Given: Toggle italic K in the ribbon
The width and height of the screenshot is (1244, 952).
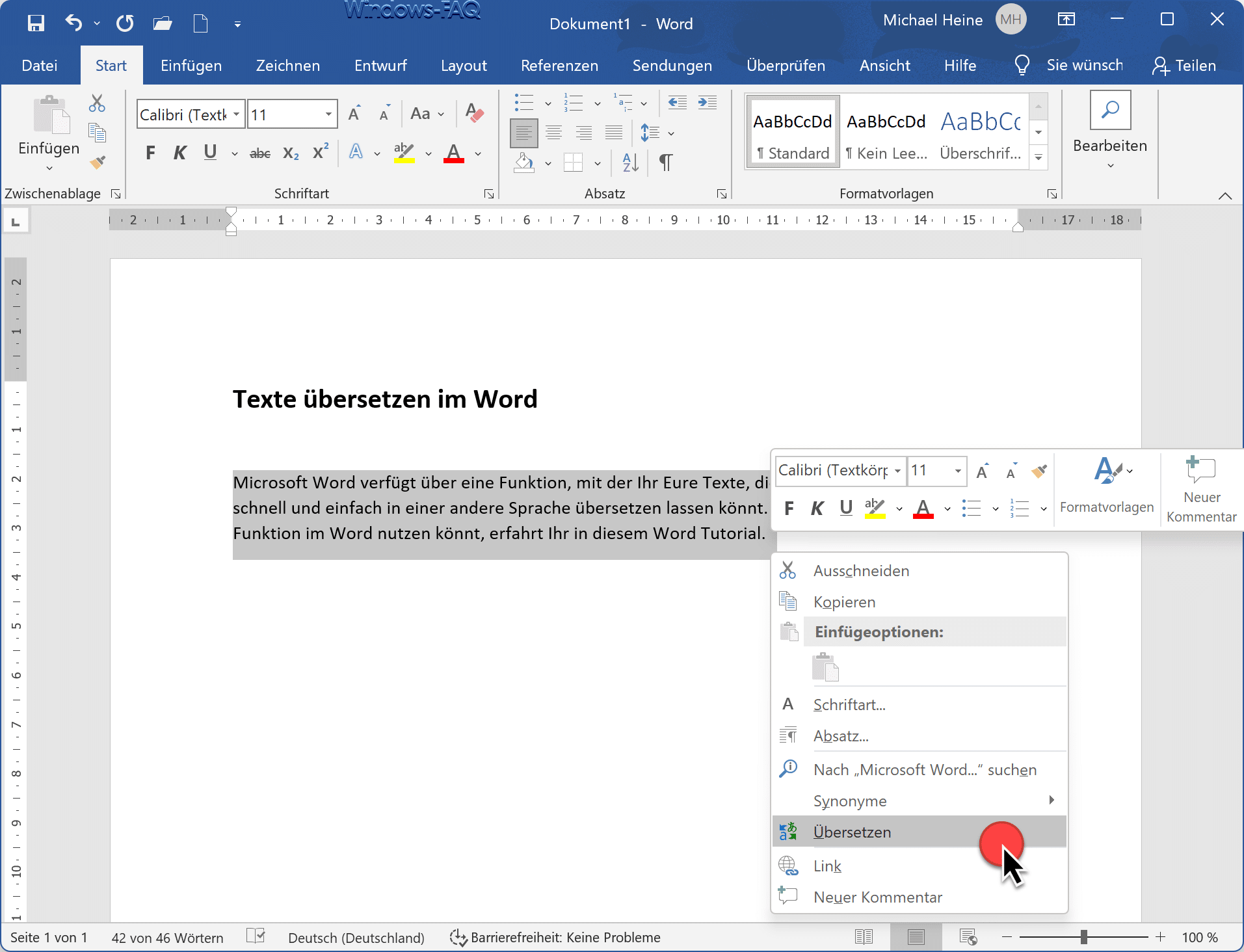Looking at the screenshot, I should click(x=180, y=153).
